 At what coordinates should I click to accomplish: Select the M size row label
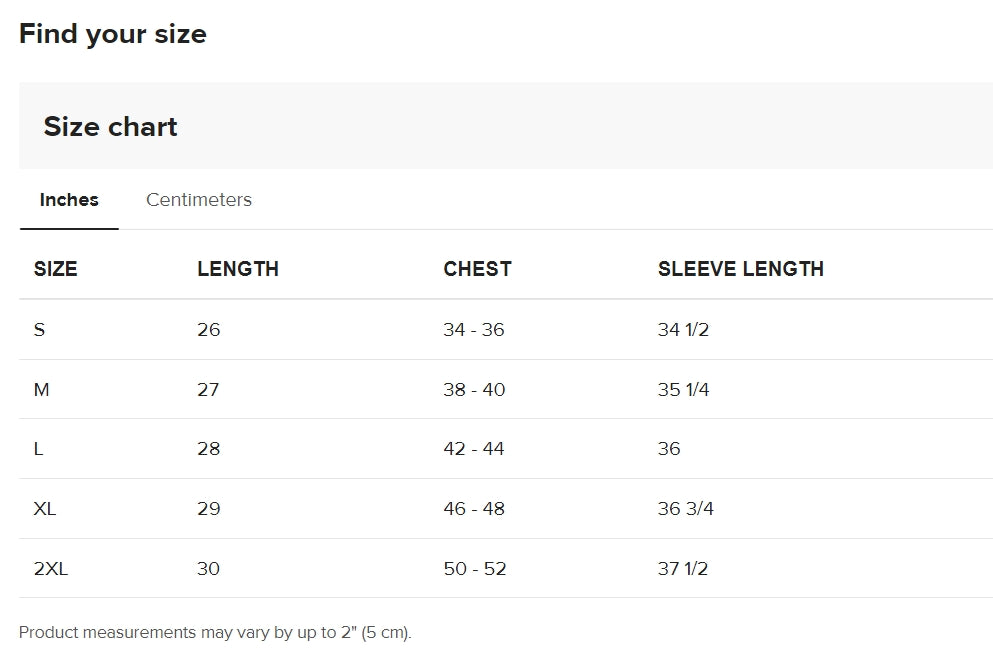click(x=41, y=389)
